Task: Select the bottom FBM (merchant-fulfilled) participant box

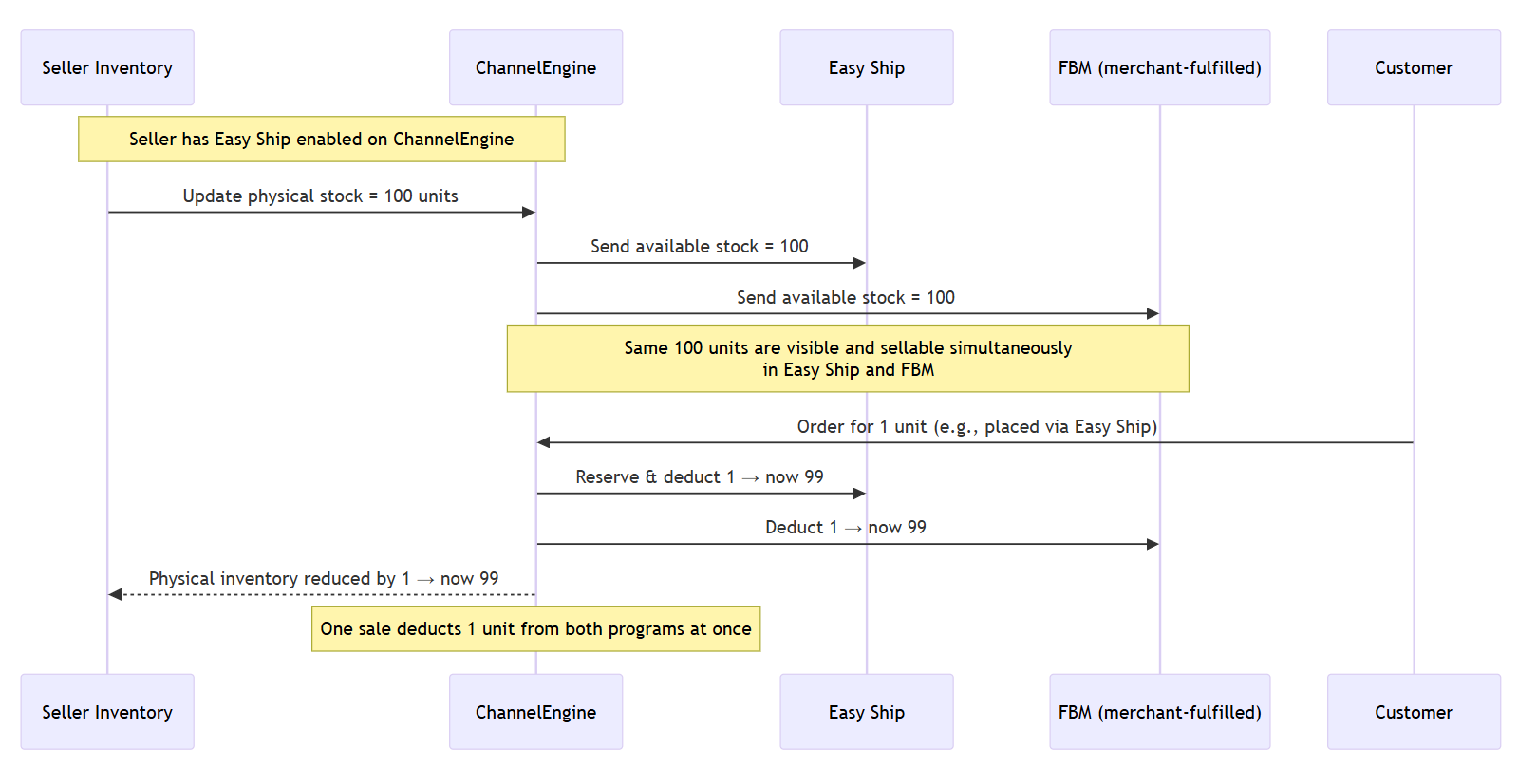Action: click(1160, 712)
